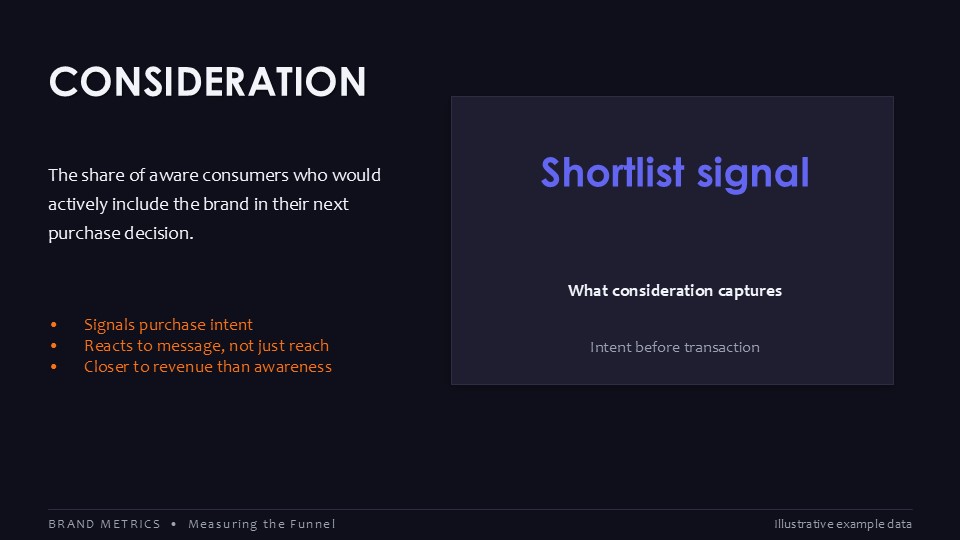Click 'Measuring the Funnel' footer text

click(x=261, y=524)
